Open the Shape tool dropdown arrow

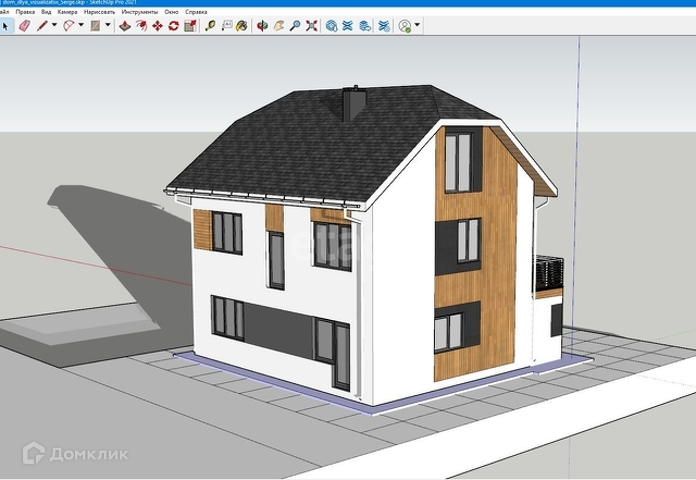click(108, 25)
